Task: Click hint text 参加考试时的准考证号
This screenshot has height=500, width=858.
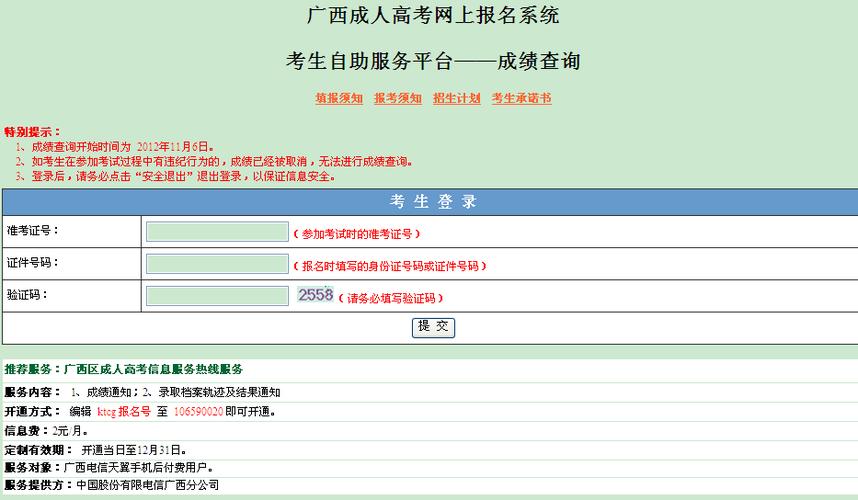Action: click(x=357, y=234)
